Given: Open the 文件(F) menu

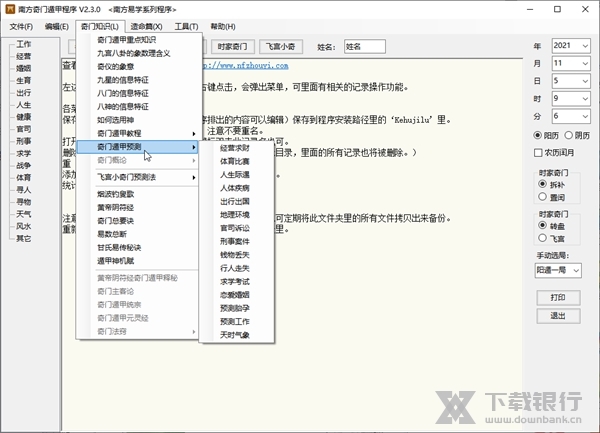Looking at the screenshot, I should coord(21,26).
